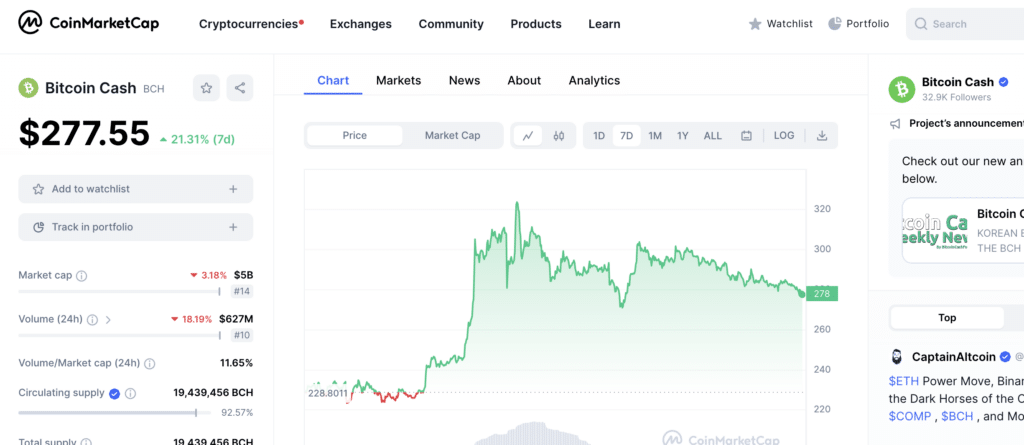Switch to candlestick chart view
This screenshot has width=1024, height=445.
(558, 135)
